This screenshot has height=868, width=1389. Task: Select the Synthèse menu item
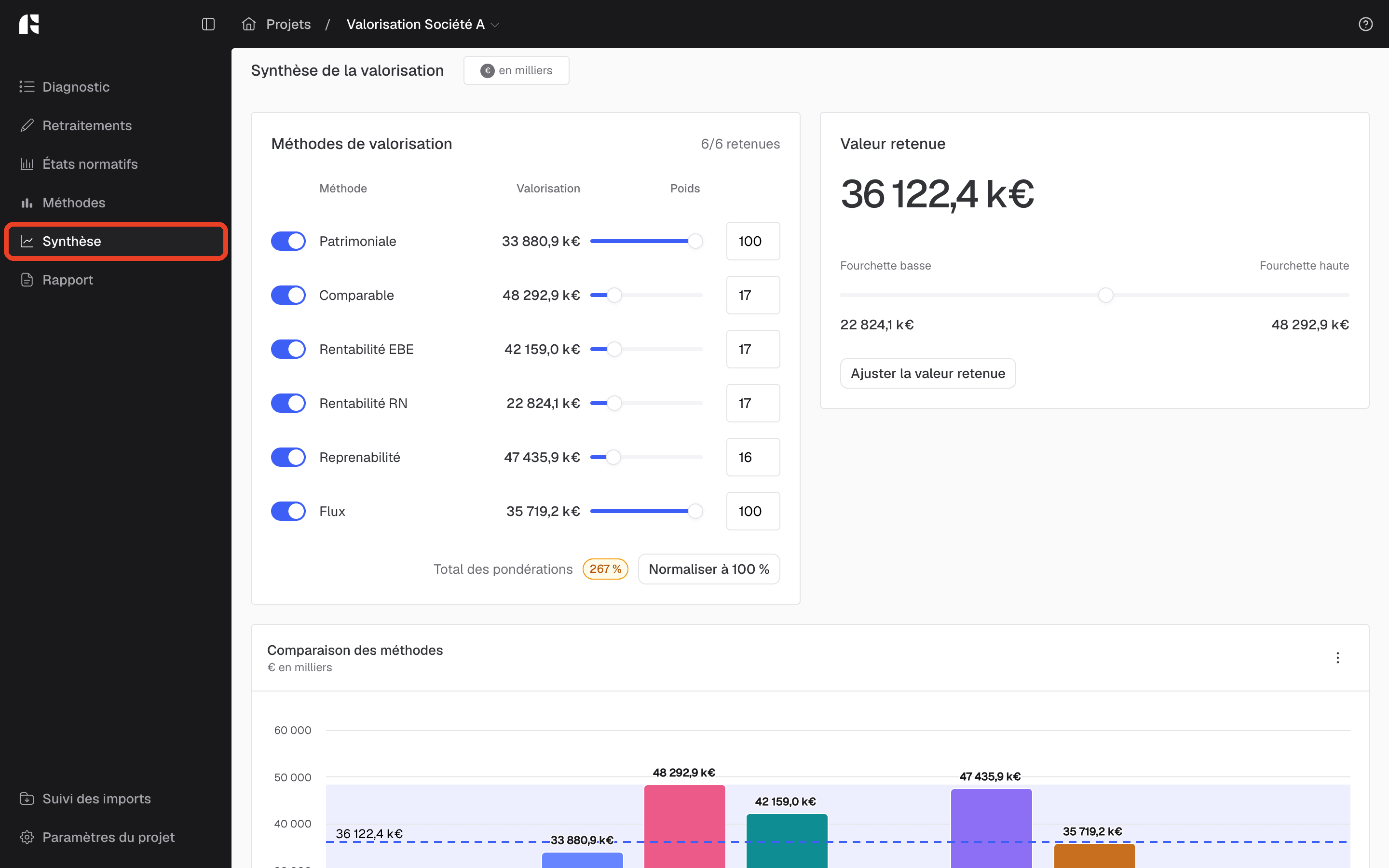click(116, 241)
